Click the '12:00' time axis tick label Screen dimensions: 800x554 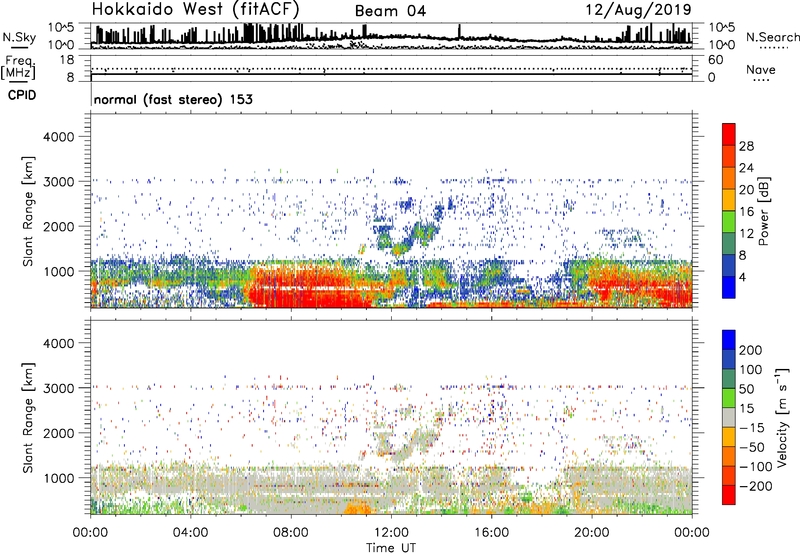click(391, 533)
